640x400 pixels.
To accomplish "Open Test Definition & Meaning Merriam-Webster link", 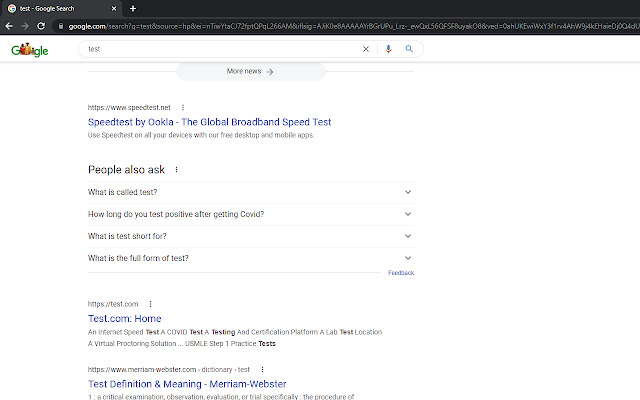I will [x=187, y=384].
